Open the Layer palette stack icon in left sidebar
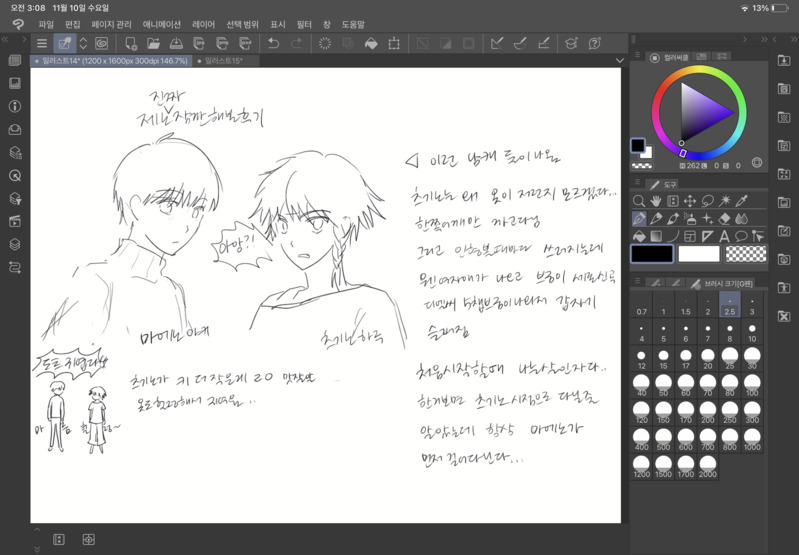Image resolution: width=799 pixels, height=555 pixels. point(15,244)
